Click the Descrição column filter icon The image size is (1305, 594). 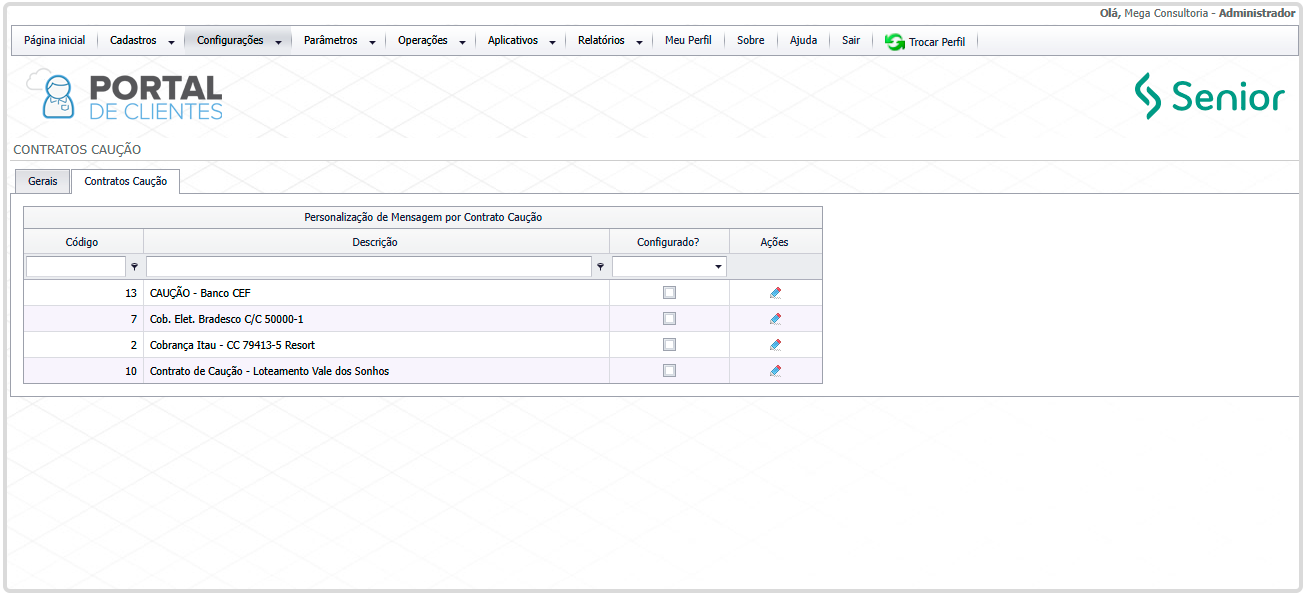[x=600, y=267]
